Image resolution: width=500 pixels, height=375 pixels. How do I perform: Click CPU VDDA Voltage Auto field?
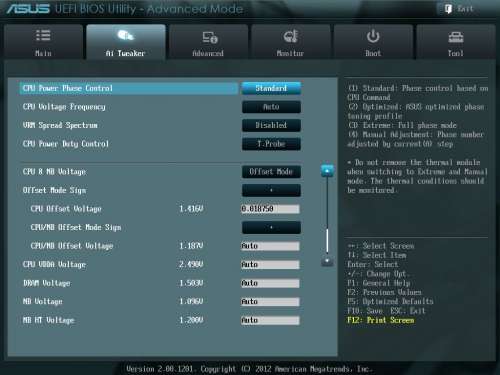point(270,265)
